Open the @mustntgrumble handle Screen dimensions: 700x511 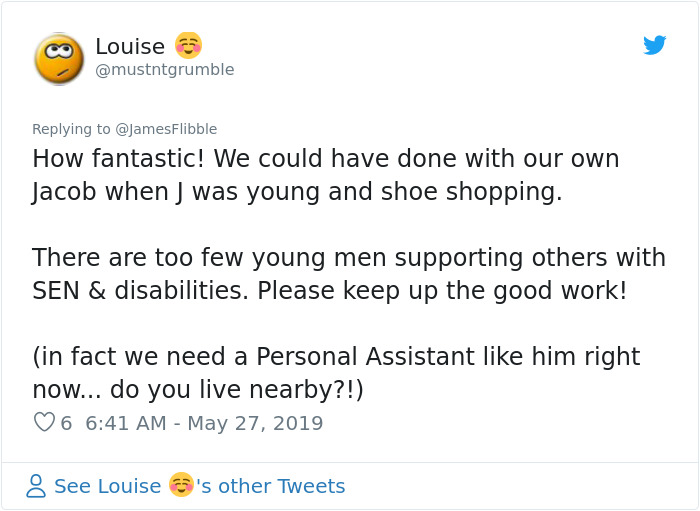[x=164, y=70]
